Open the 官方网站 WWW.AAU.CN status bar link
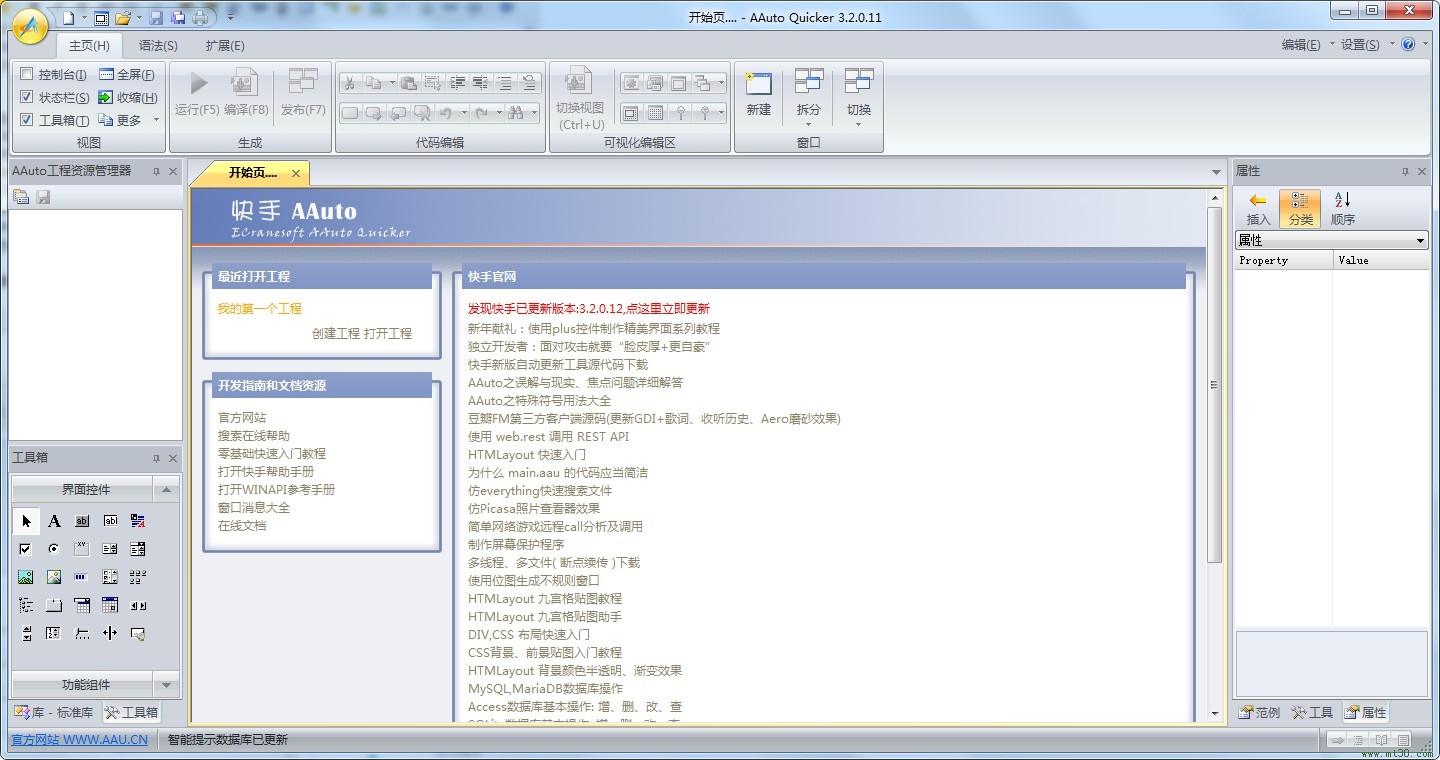The image size is (1440, 760). (79, 740)
